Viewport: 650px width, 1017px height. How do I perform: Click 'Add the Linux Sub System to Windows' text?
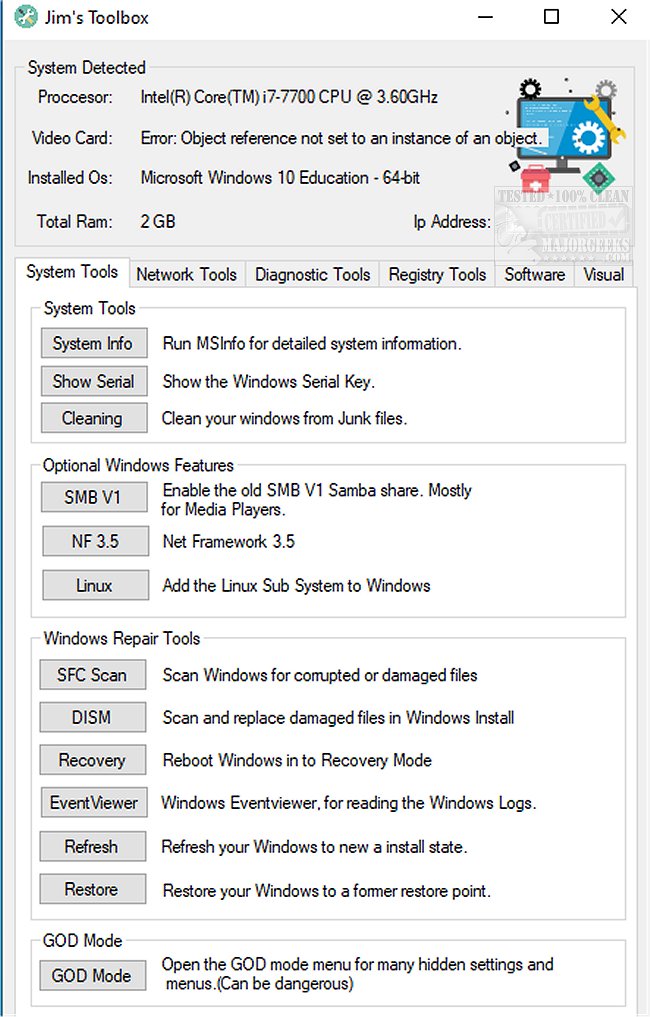[x=296, y=586]
